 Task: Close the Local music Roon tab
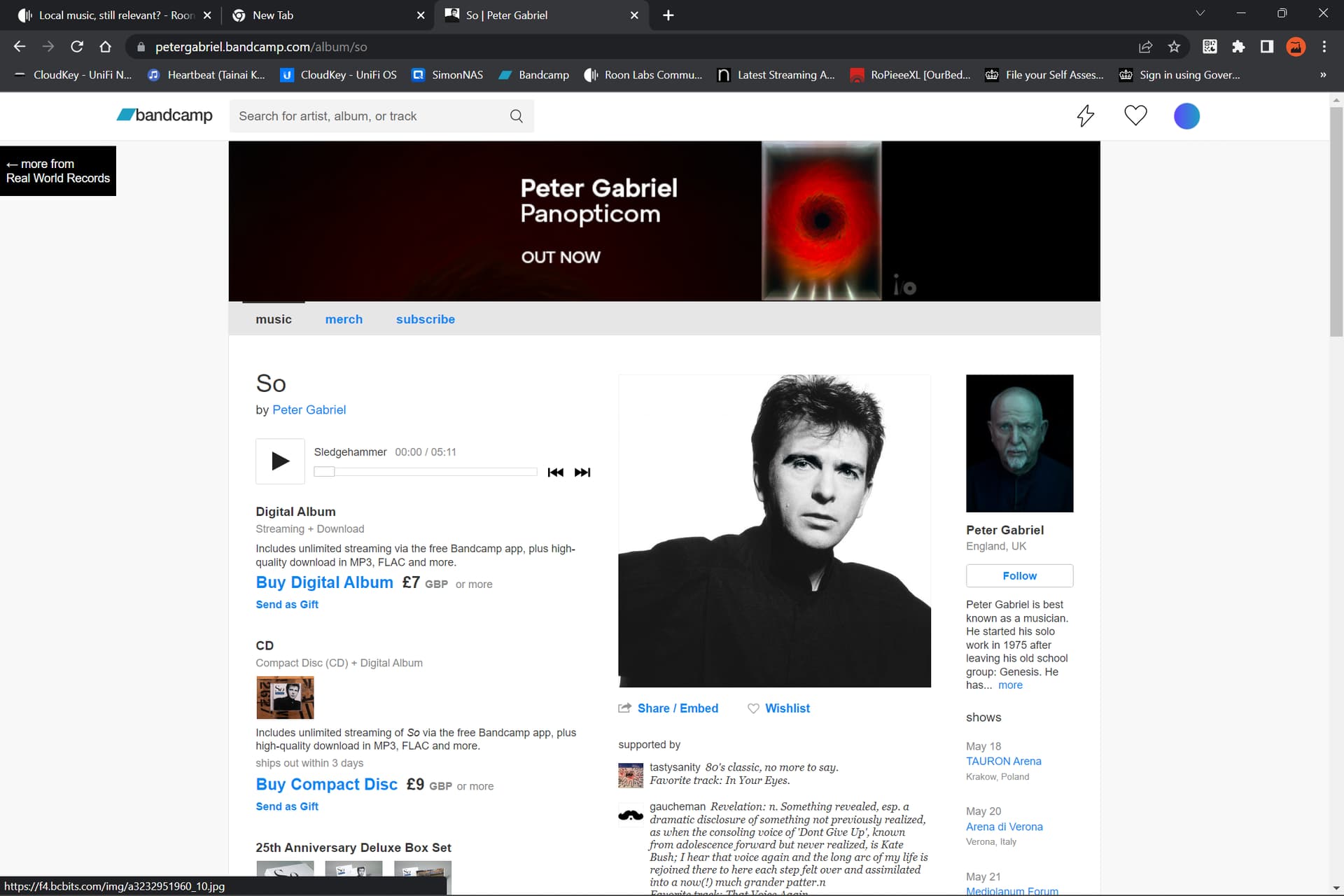click(207, 15)
